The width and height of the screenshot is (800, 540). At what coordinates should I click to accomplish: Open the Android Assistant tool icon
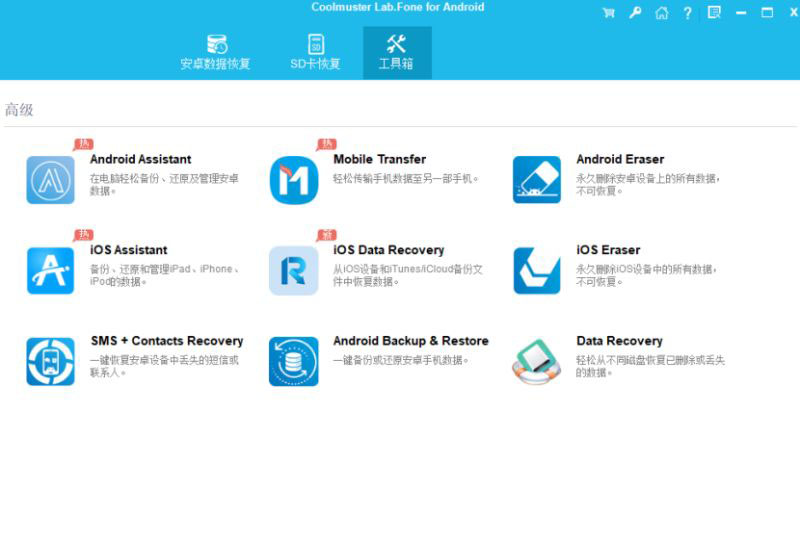coord(51,180)
